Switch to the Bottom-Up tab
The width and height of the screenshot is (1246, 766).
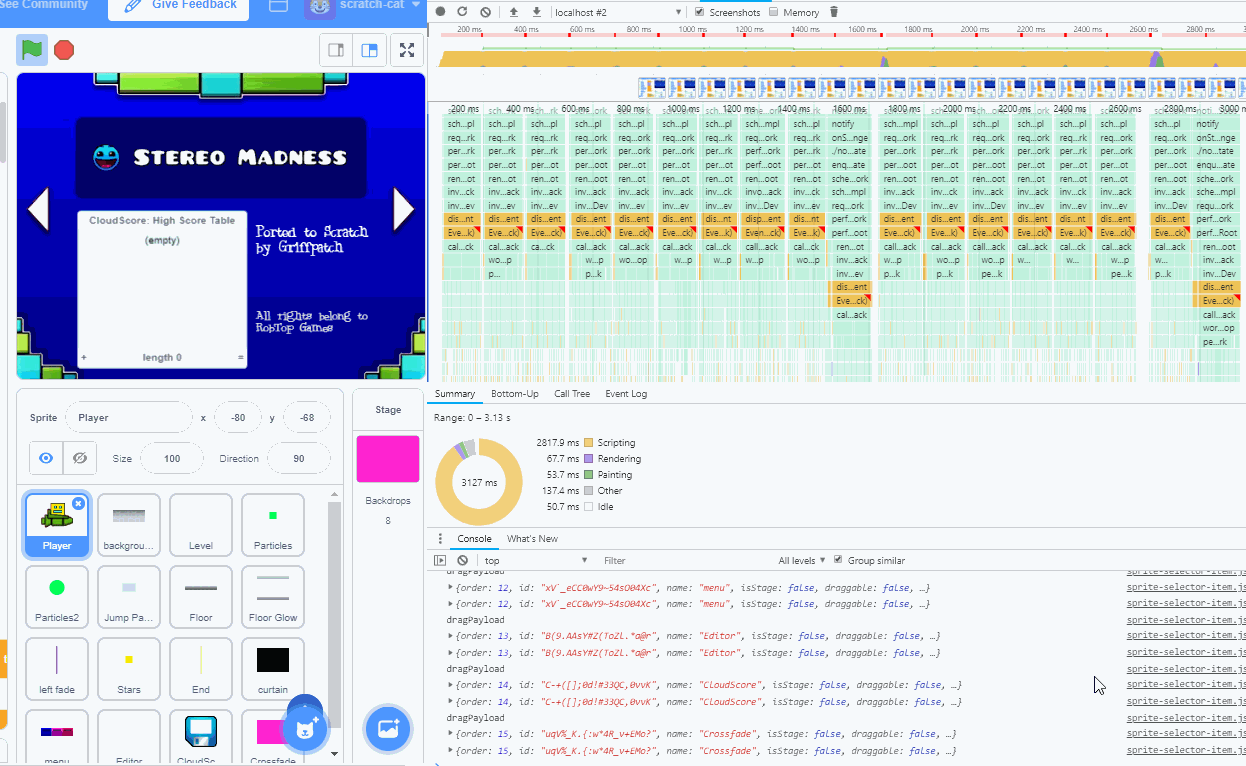514,394
